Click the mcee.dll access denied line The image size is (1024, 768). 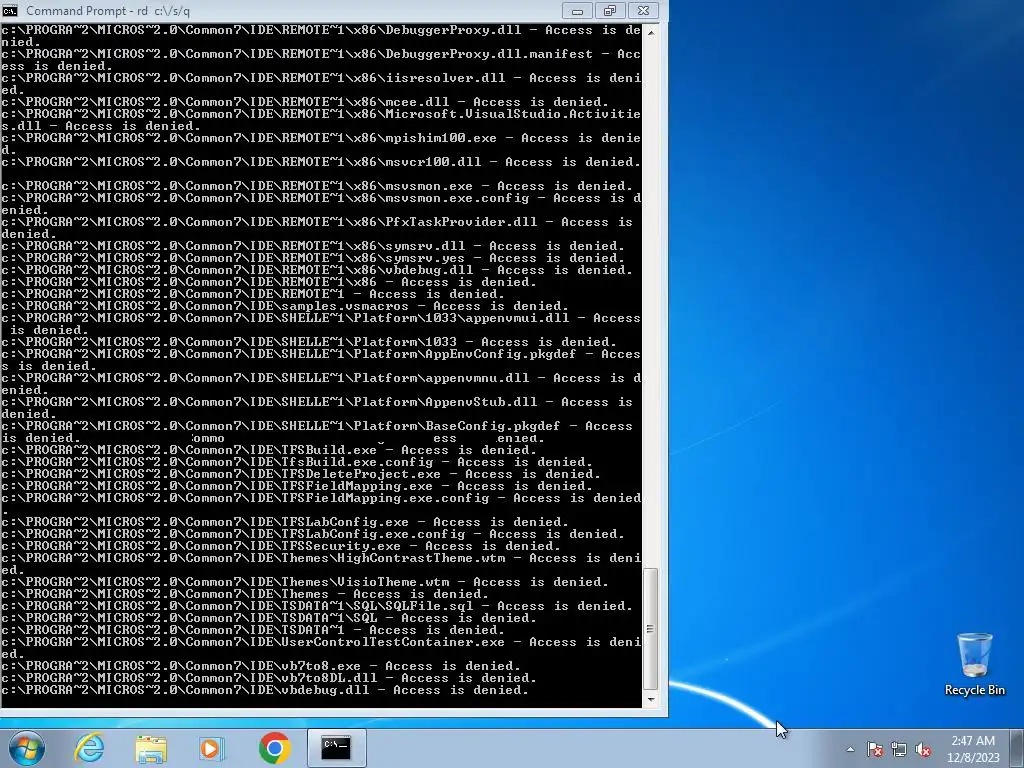(x=304, y=102)
